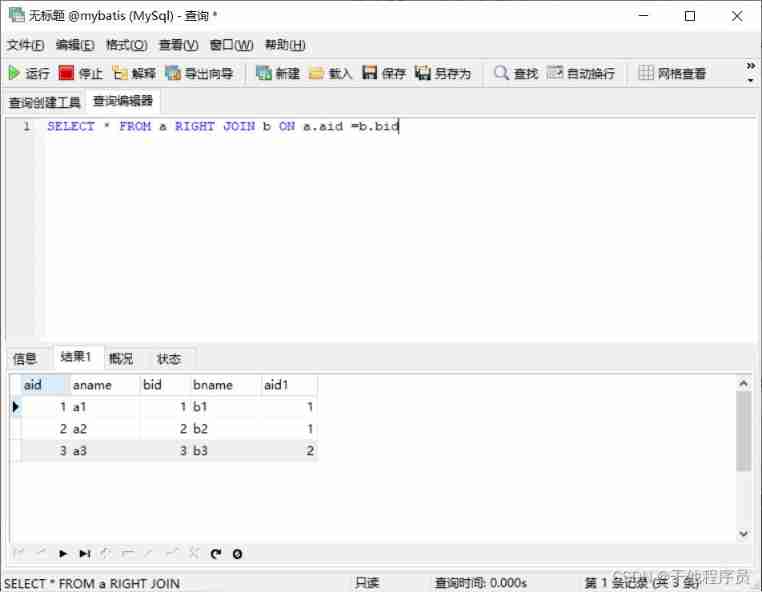The width and height of the screenshot is (762, 592).
Task: Click the 只读 read-only status text
Action: [366, 582]
